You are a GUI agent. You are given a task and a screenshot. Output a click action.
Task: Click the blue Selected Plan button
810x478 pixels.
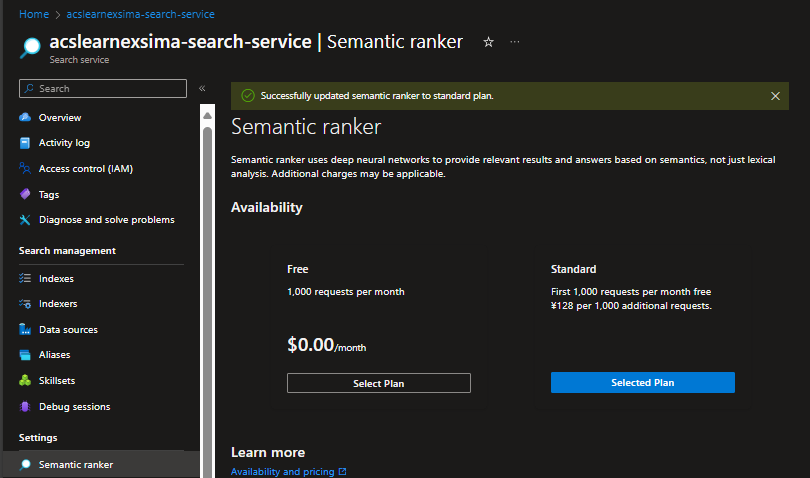pyautogui.click(x=643, y=382)
